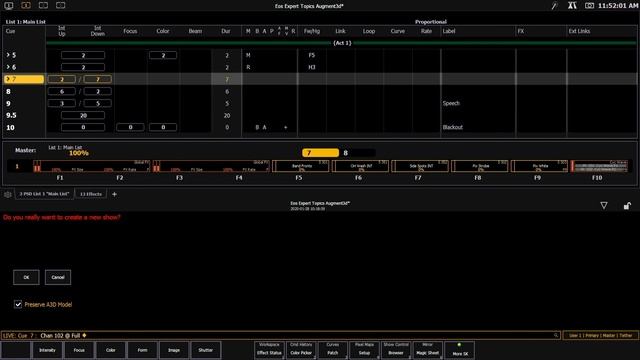This screenshot has width=640, height=360.
Task: Click pending cue 8 indicator in master playback
Action: point(358,153)
